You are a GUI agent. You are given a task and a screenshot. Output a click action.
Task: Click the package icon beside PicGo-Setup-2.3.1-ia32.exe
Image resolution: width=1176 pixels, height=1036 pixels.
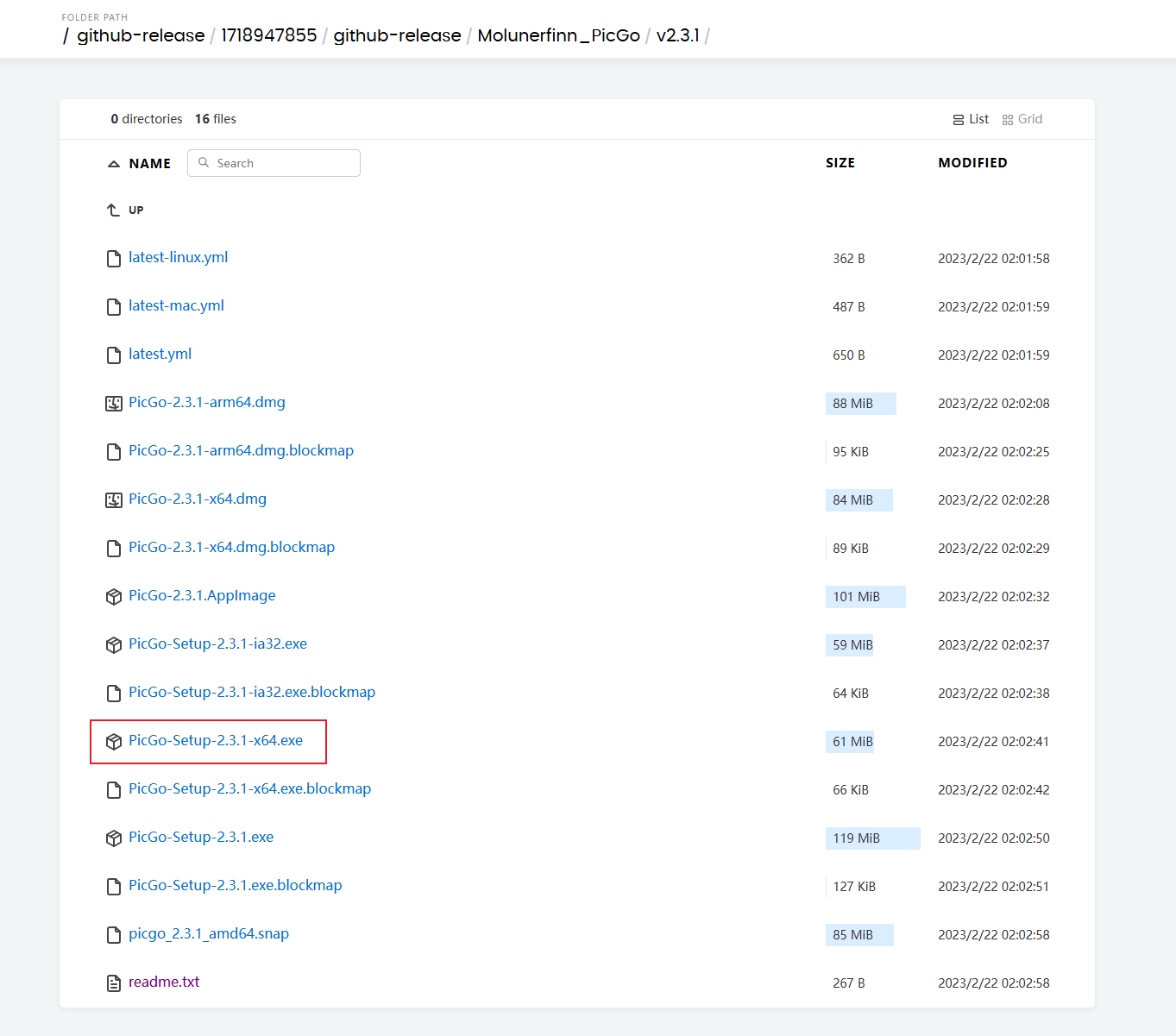coord(113,644)
